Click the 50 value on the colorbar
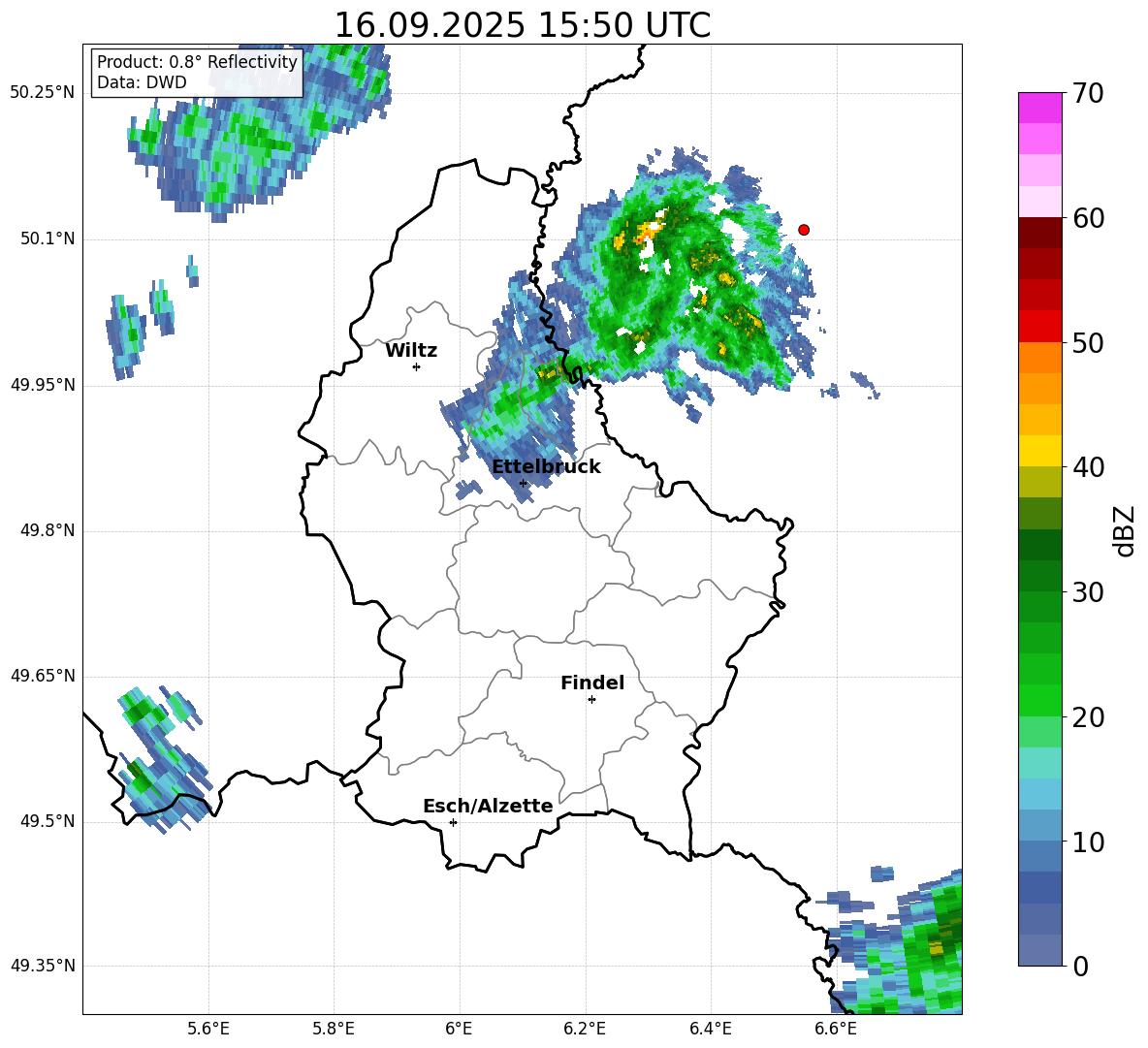 click(1088, 343)
